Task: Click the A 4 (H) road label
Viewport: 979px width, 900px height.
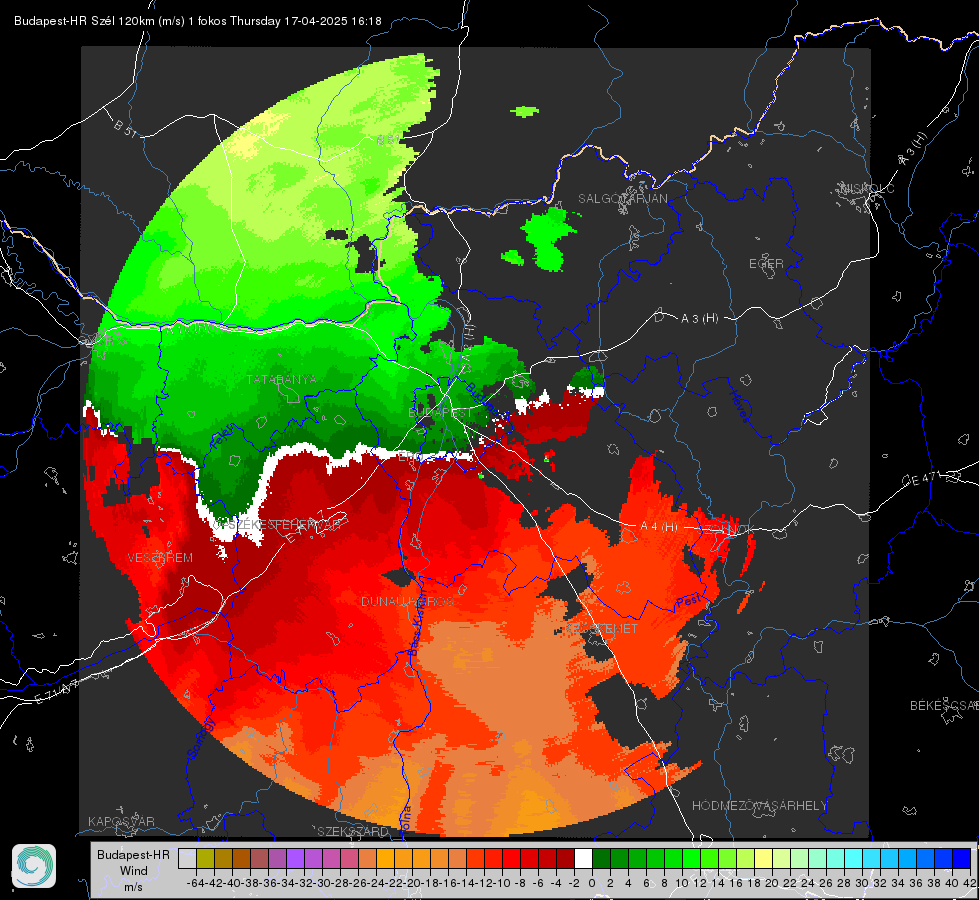Action: (659, 527)
